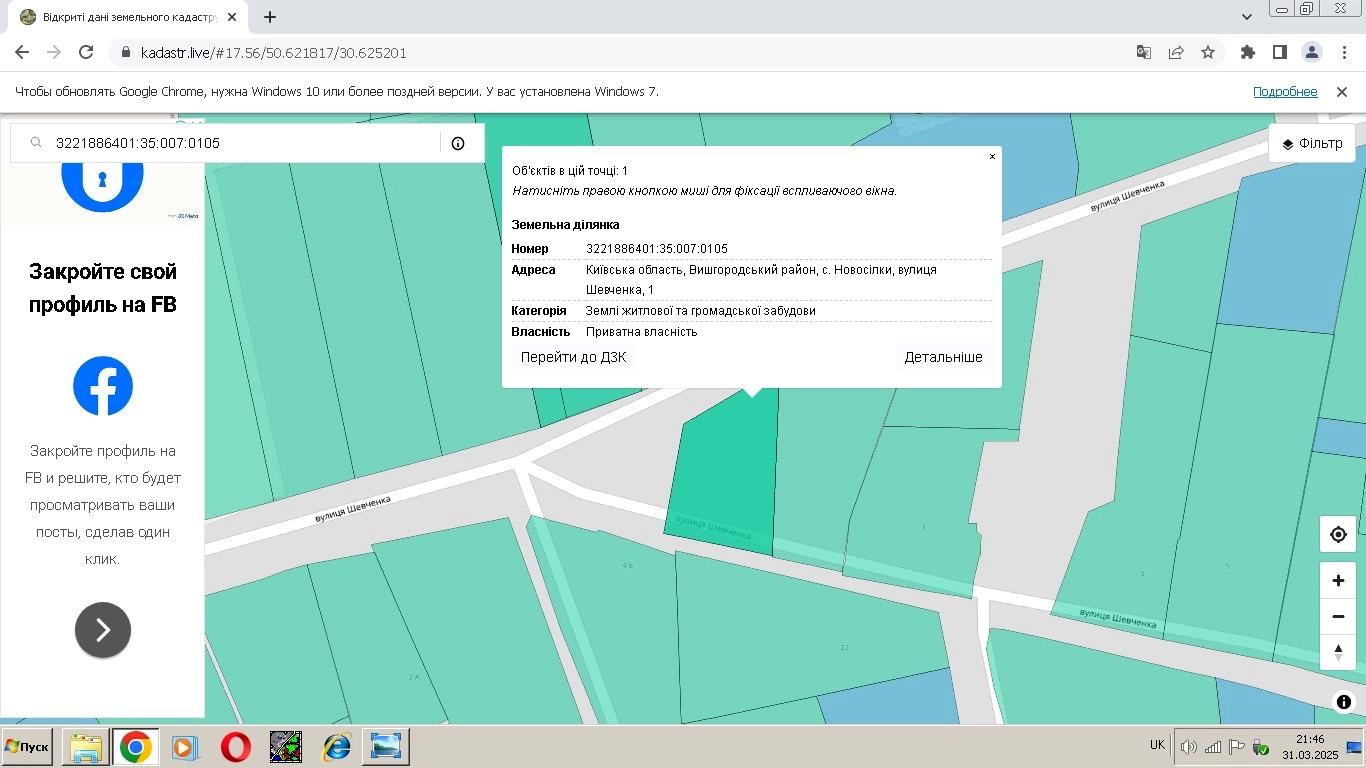Open new browser tab

pyautogui.click(x=270, y=17)
